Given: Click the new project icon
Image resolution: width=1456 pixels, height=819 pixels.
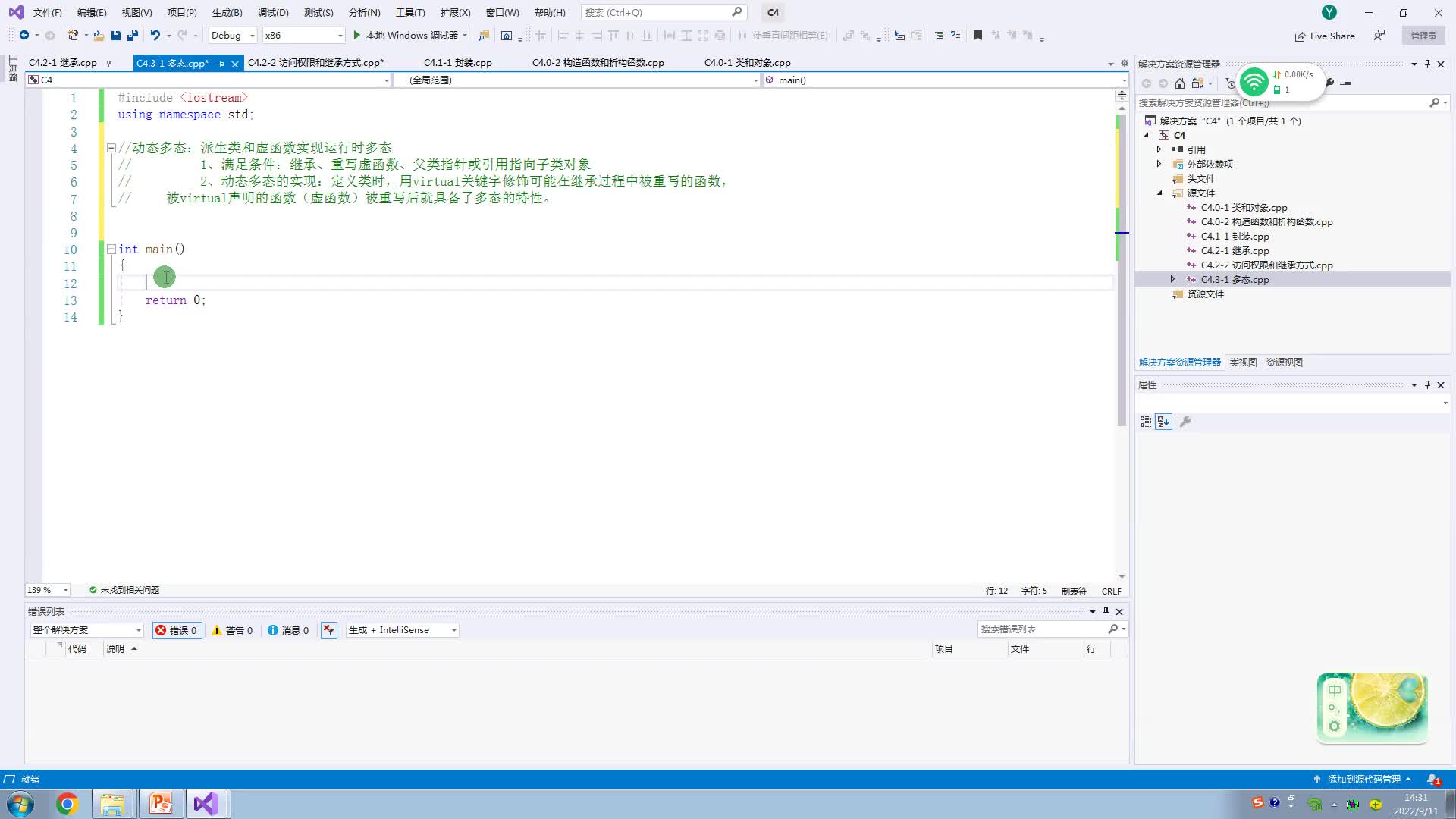Looking at the screenshot, I should click(x=73, y=36).
